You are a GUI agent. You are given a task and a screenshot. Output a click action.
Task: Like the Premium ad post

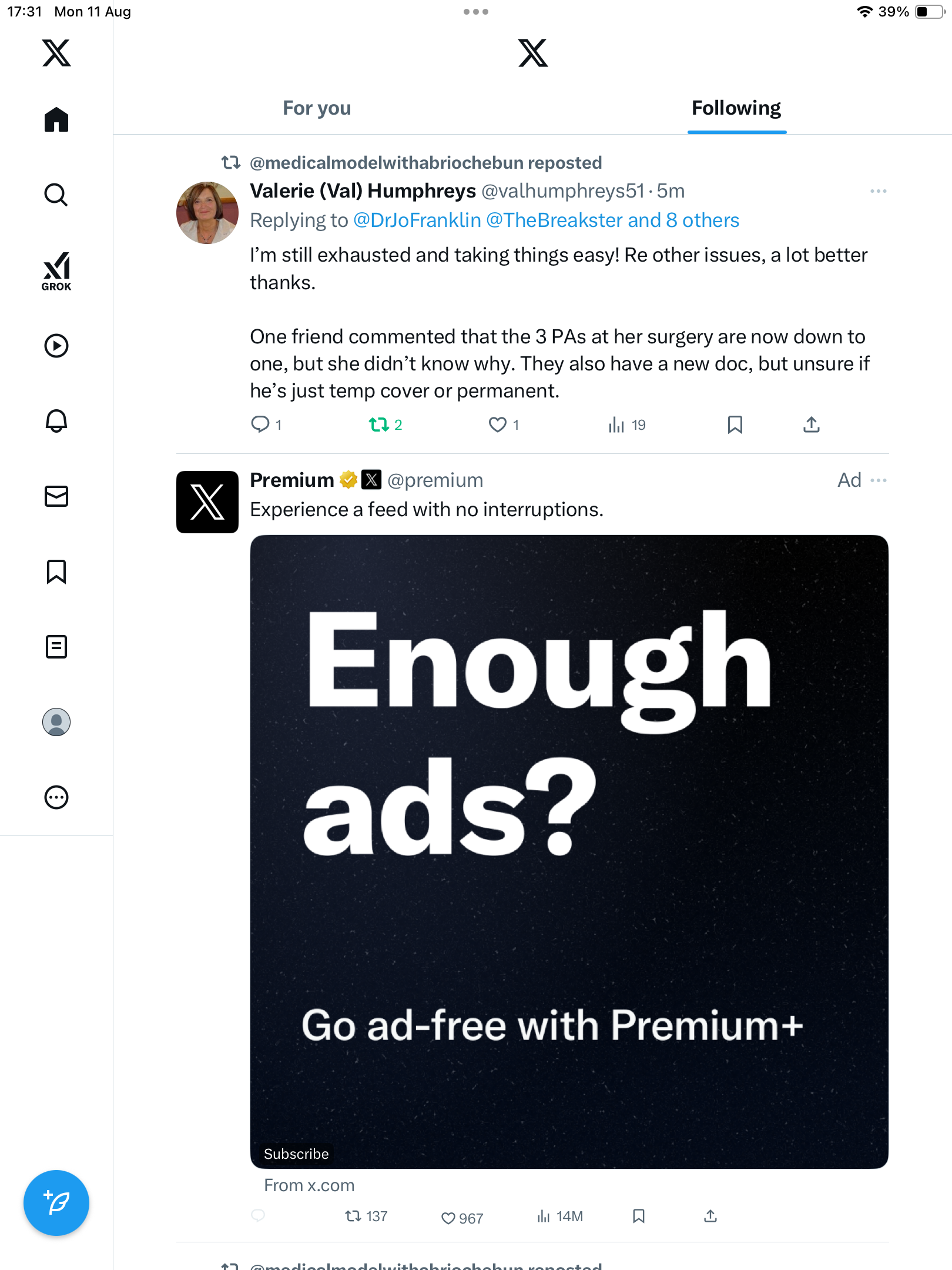(x=448, y=1218)
